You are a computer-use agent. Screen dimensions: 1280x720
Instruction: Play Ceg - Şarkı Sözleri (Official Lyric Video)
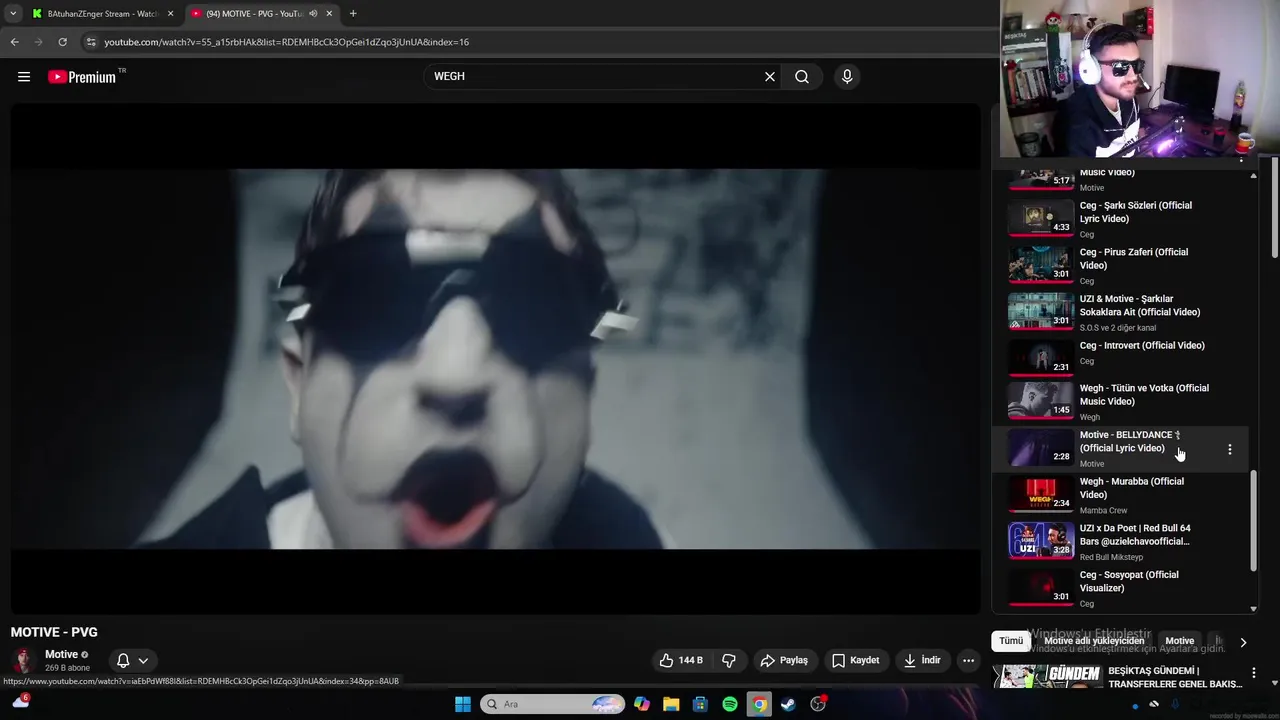tap(1135, 212)
